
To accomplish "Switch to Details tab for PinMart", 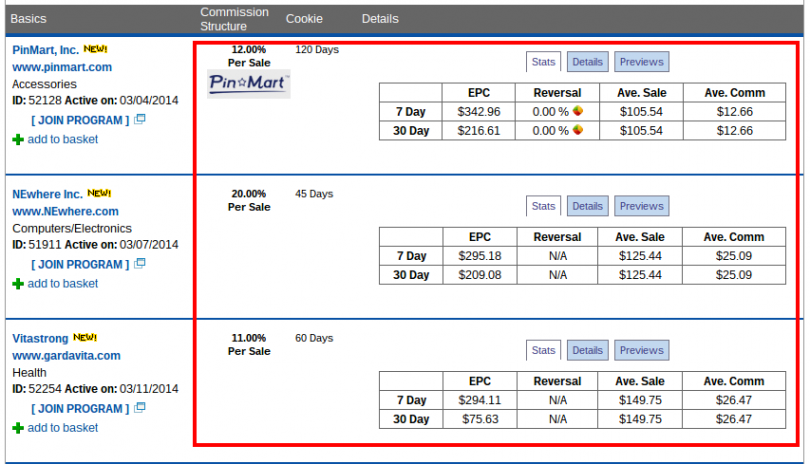I will click(x=587, y=61).
